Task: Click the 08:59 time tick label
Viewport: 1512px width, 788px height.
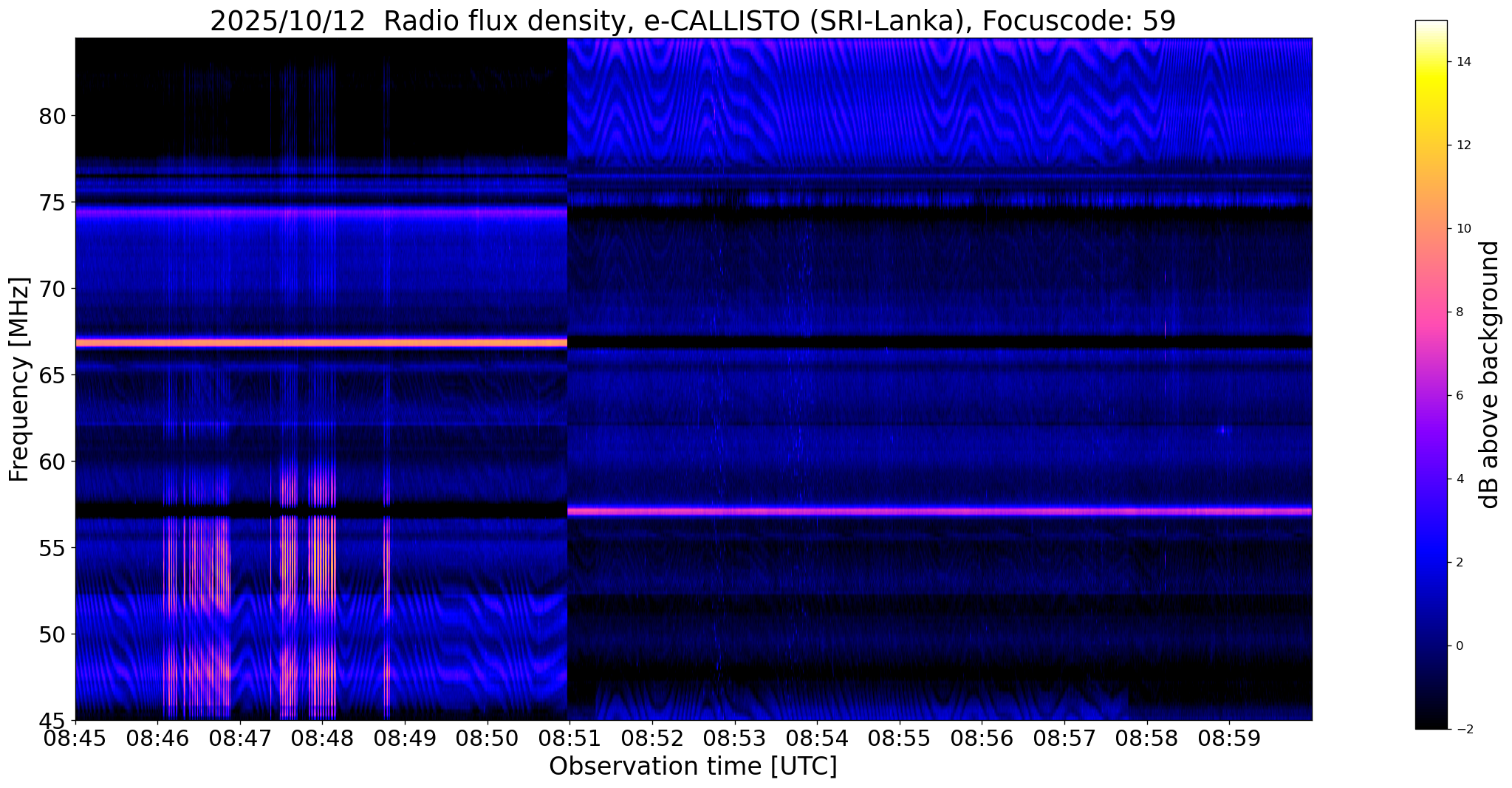Action: pos(1229,738)
